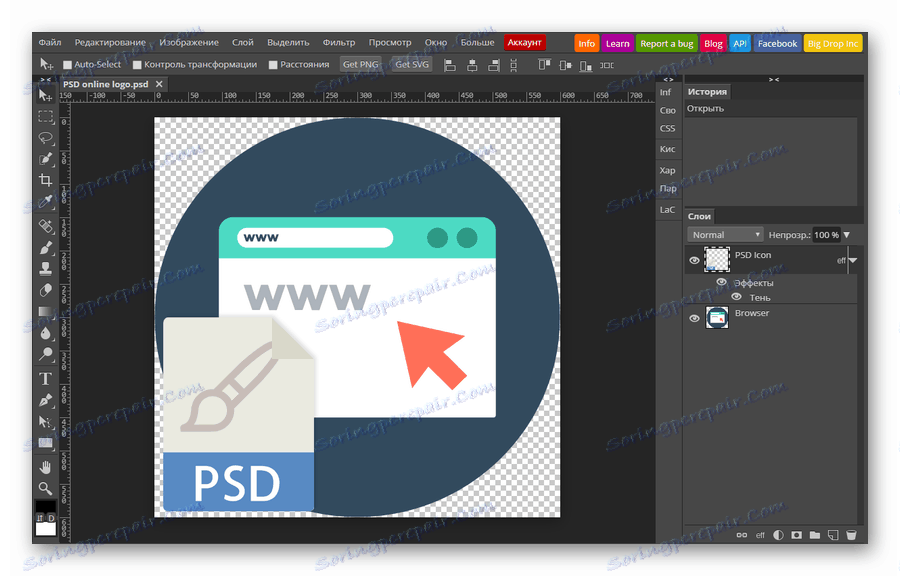Expand the narrow side panel with <> arrows
Screen dimensions: 900x576
tap(668, 79)
